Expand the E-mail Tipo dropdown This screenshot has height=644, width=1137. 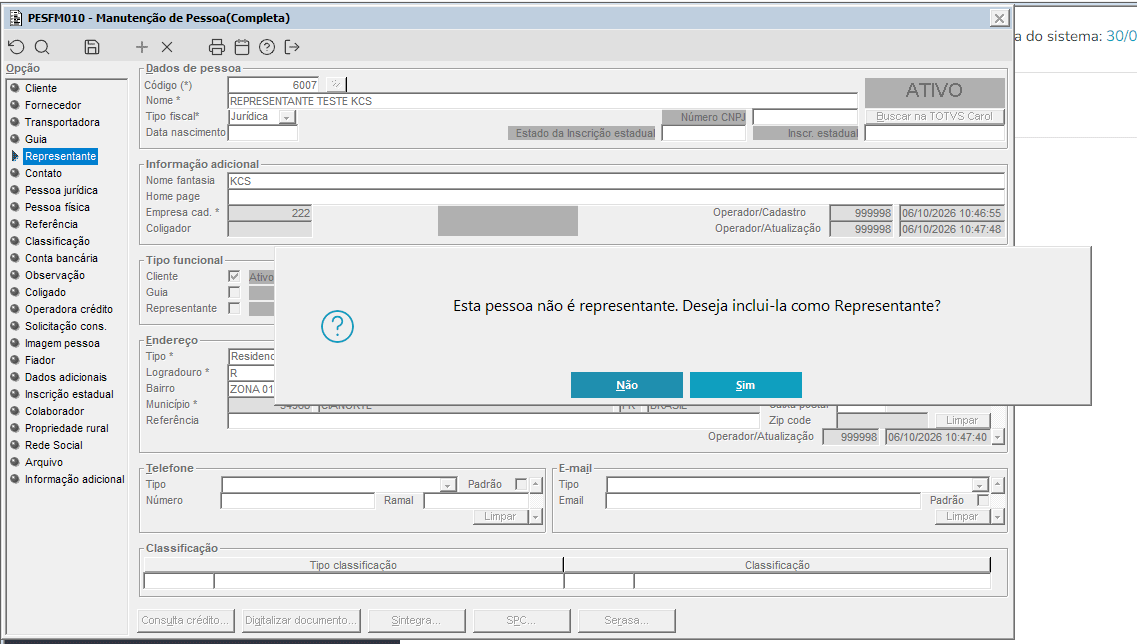pyautogui.click(x=980, y=484)
